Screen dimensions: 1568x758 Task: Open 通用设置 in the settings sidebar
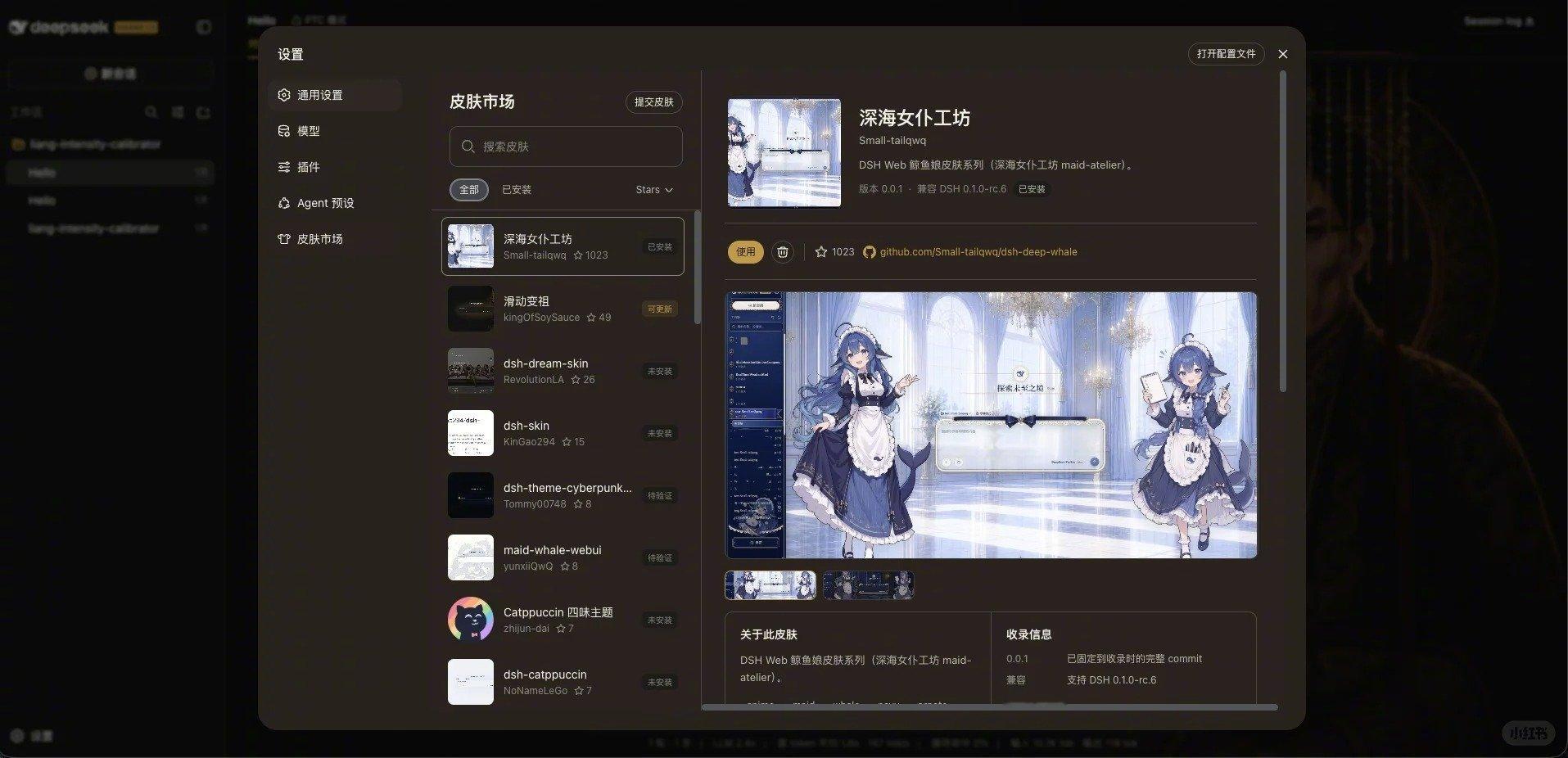(335, 95)
